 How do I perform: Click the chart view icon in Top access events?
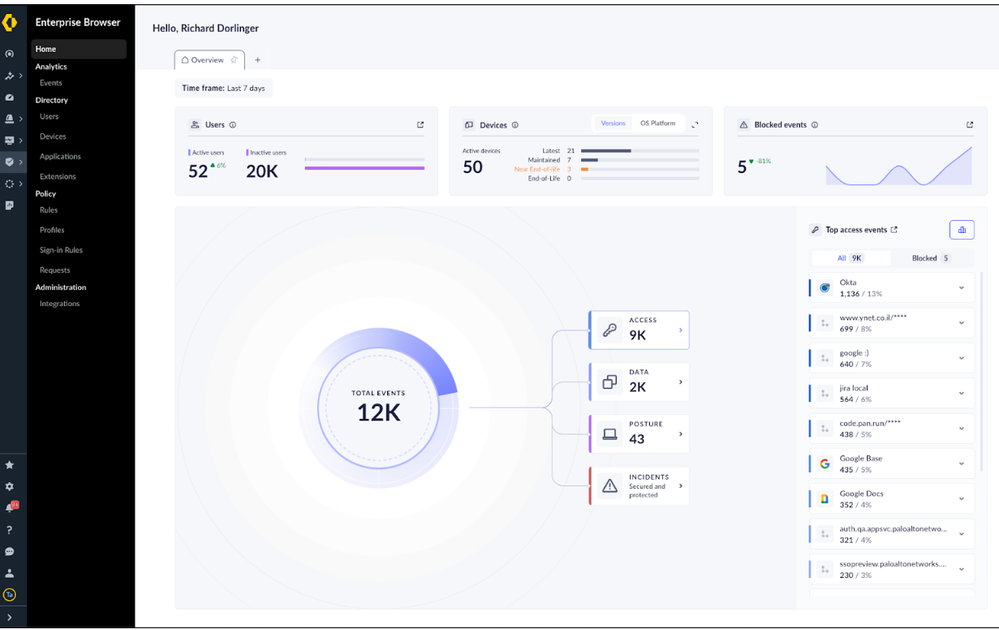[961, 230]
